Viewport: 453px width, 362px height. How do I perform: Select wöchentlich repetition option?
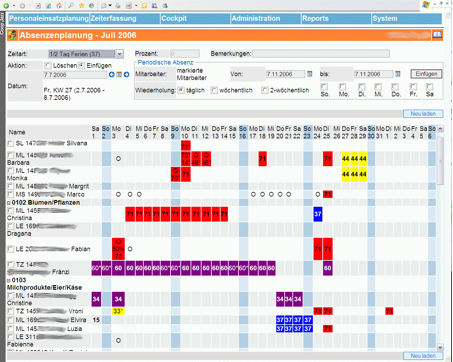pyautogui.click(x=214, y=90)
